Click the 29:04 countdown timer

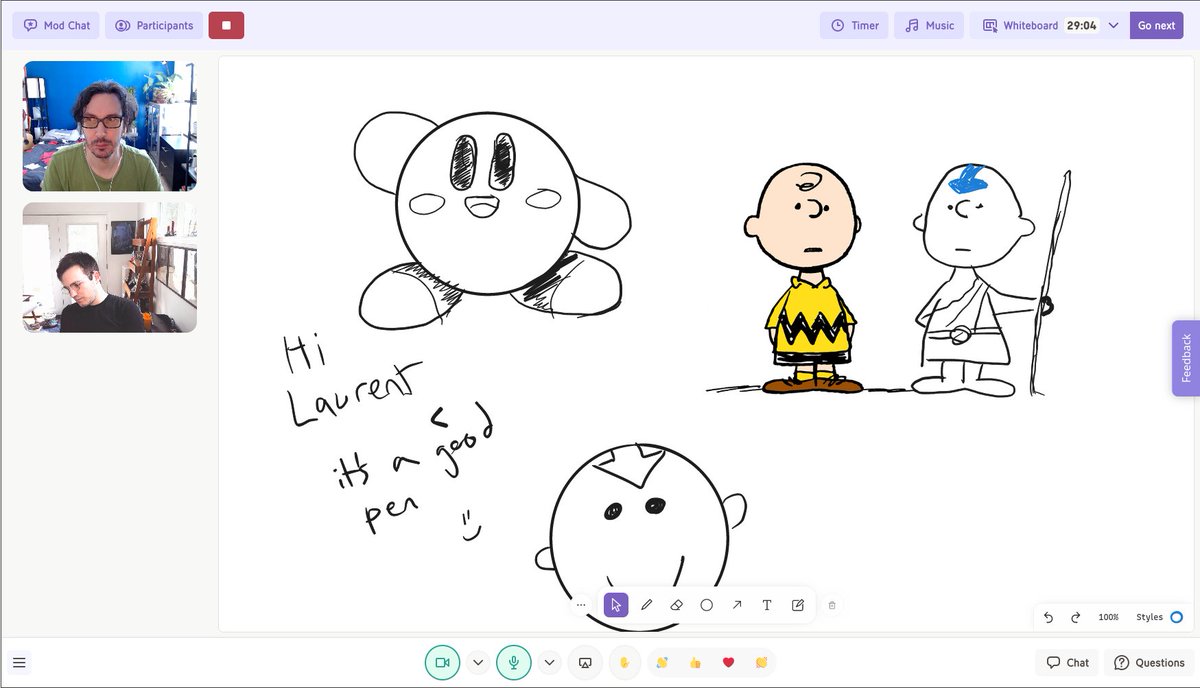[1081, 26]
